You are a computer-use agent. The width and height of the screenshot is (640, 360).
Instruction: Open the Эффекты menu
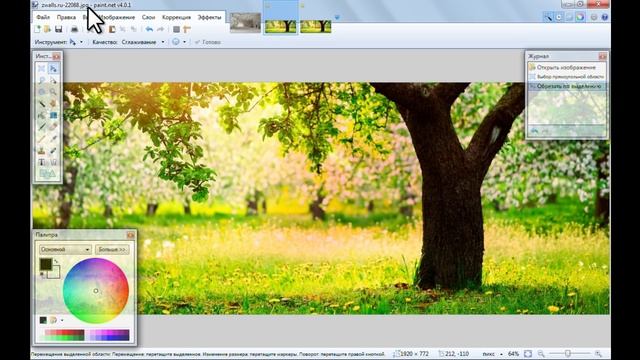click(x=209, y=17)
